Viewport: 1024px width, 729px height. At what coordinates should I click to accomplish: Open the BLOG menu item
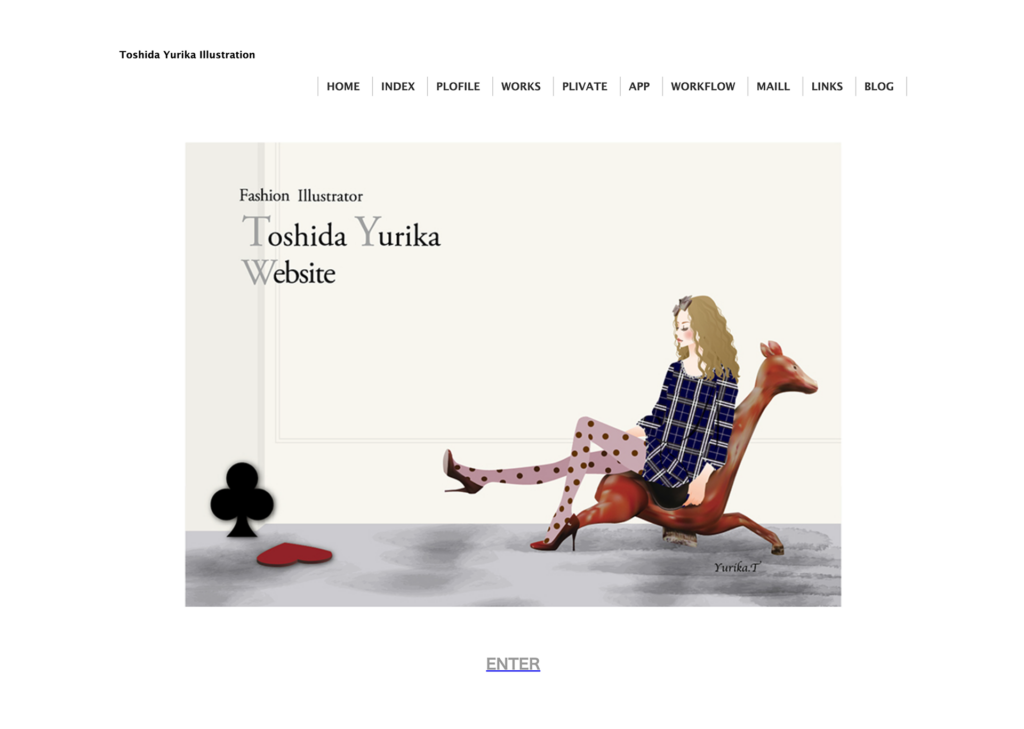pos(878,86)
